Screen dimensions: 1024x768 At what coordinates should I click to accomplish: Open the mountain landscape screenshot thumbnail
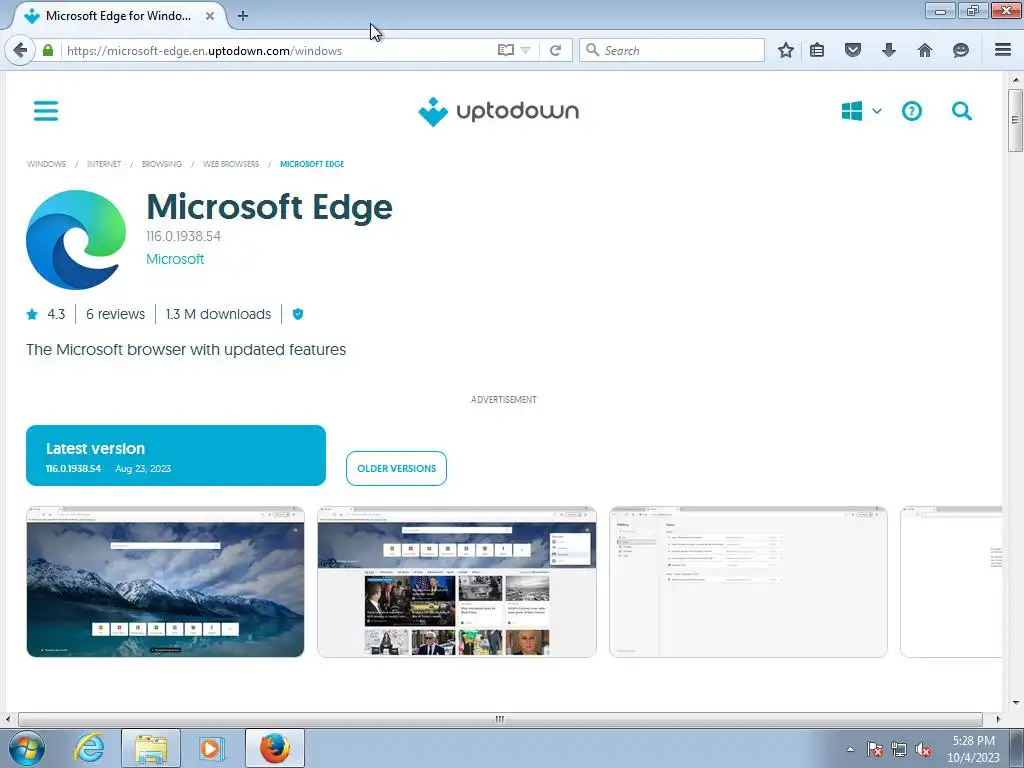click(x=165, y=582)
